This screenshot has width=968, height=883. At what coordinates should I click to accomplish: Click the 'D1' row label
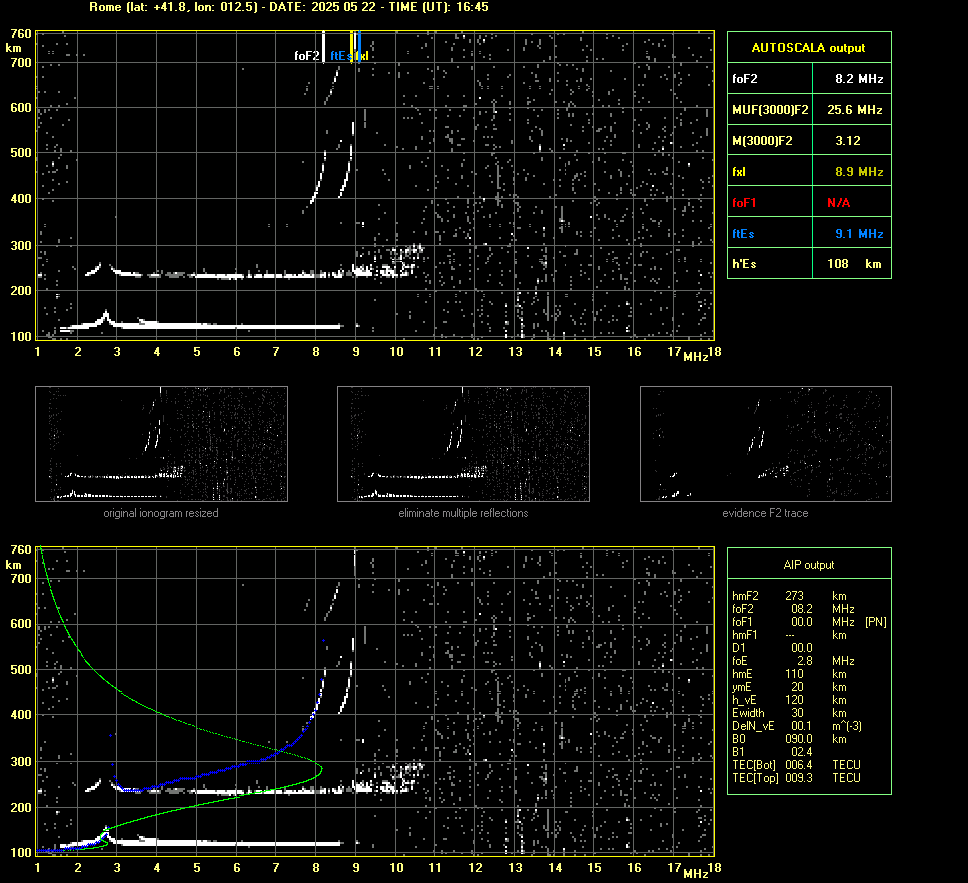coord(738,648)
